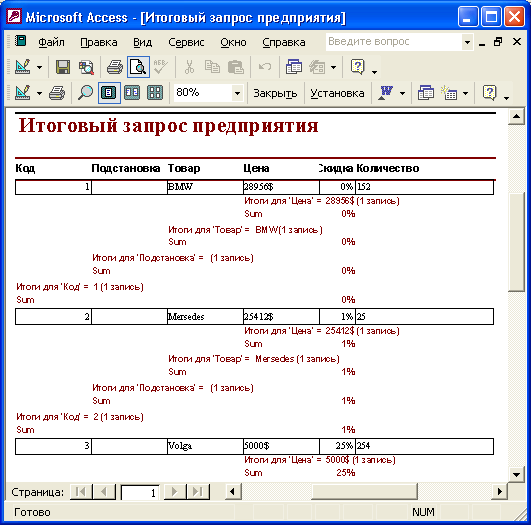Click the Copy icon
Screen dimensions: 531x525
[212, 67]
